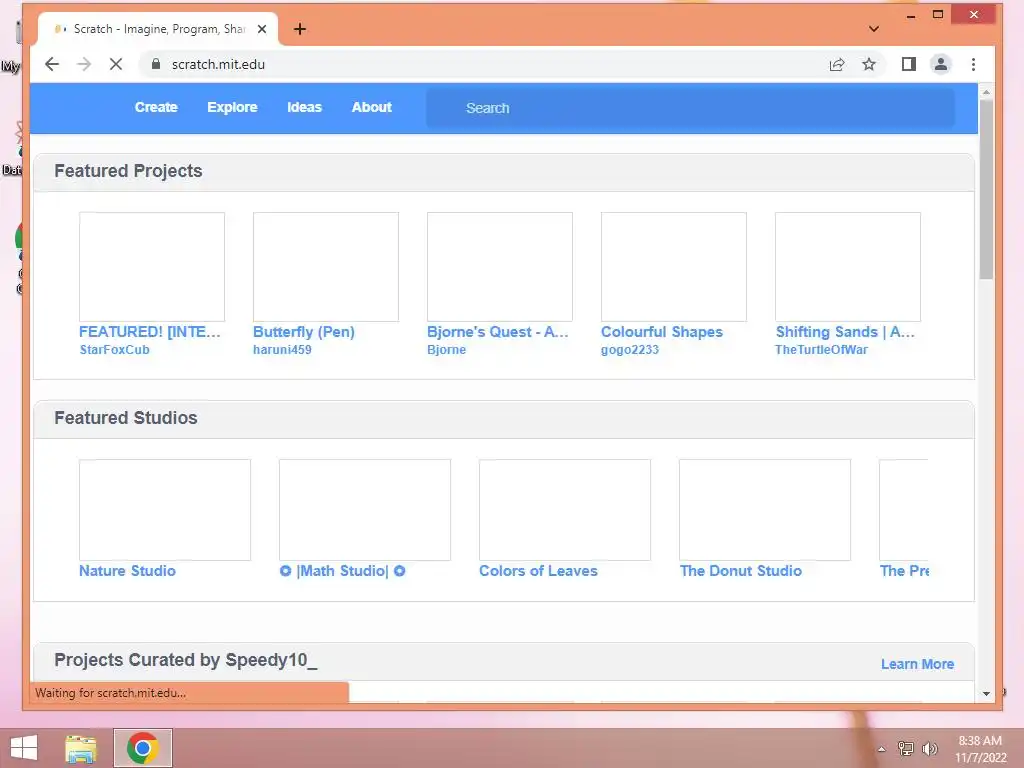1024x768 pixels.
Task: Open Nature Studio link
Action: coord(127,571)
